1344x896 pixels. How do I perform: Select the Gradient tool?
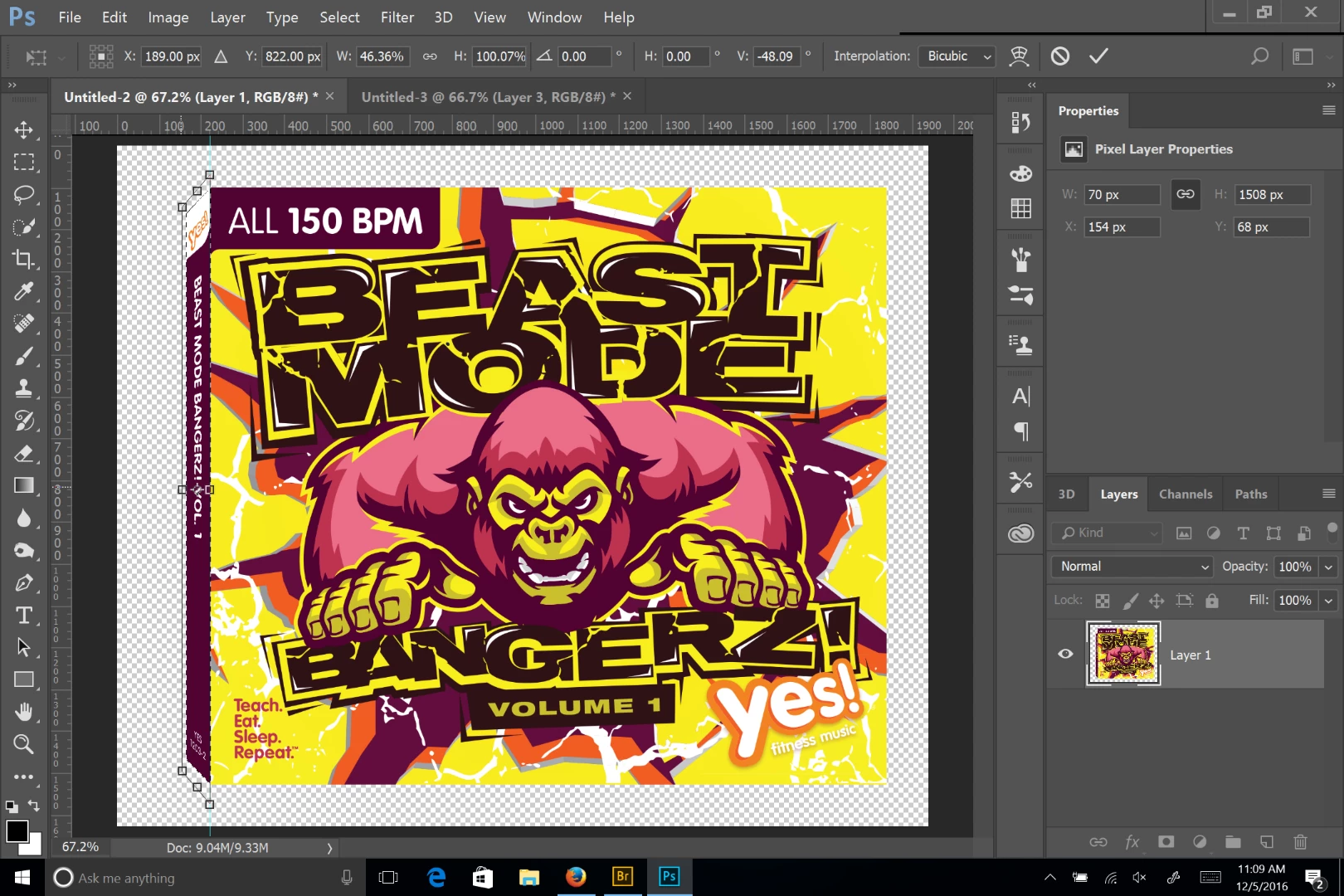click(x=23, y=485)
